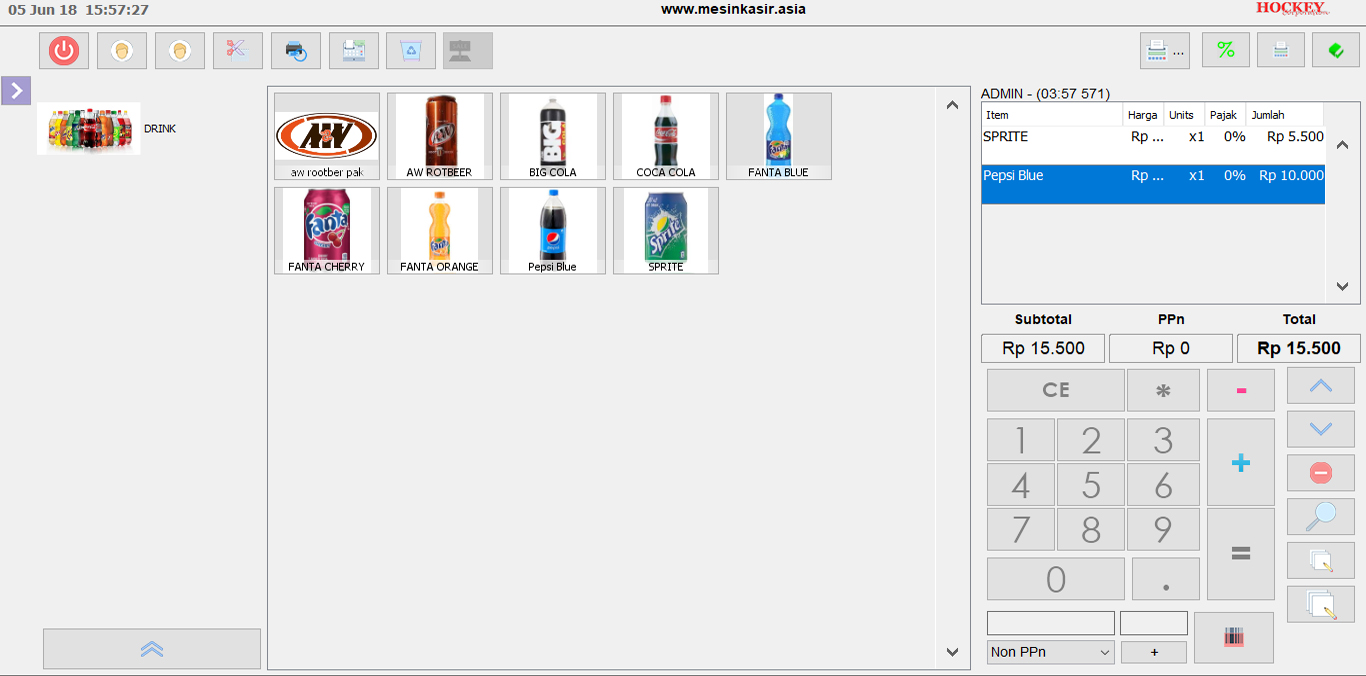Select the Pepsi Blue row in ticket list

(1153, 184)
